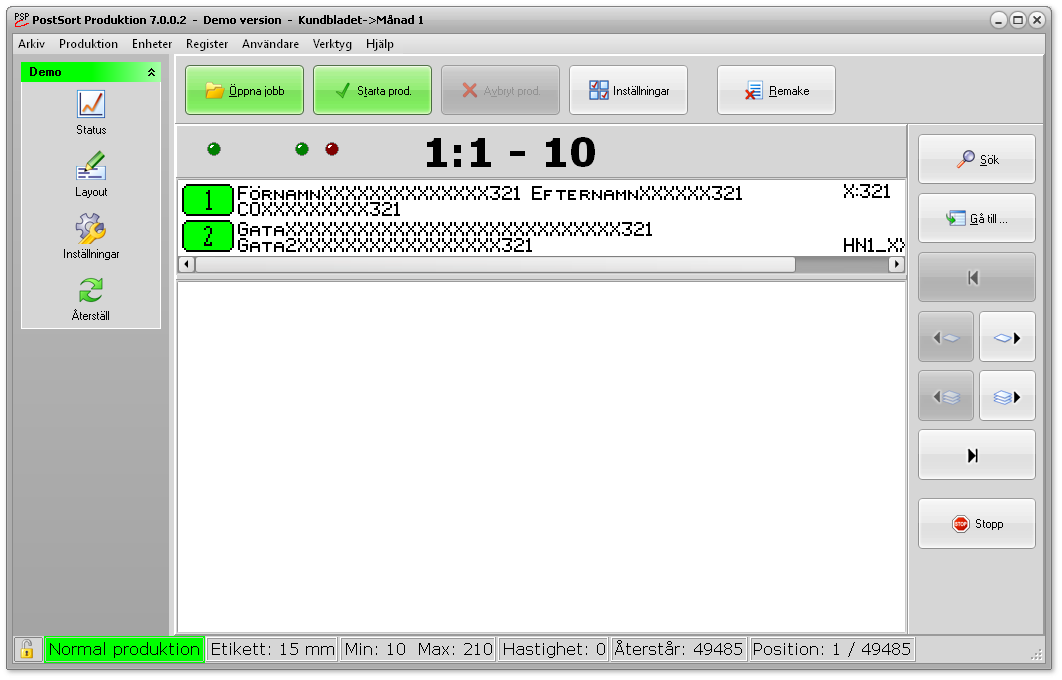
Task: Go to next single item
Action: pos(1007,337)
